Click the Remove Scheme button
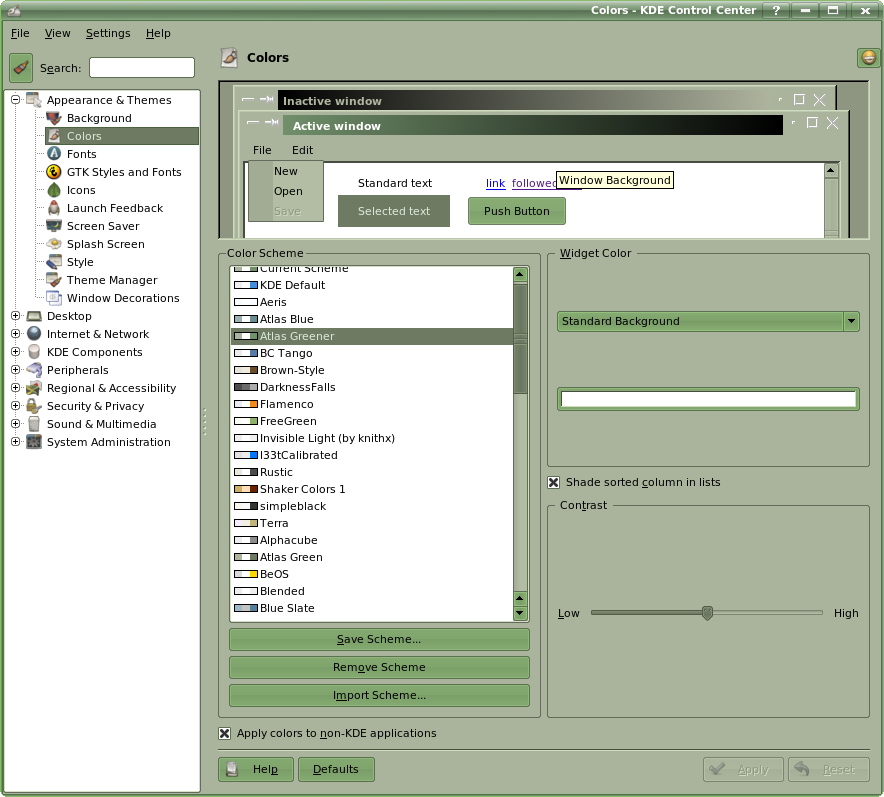 379,667
